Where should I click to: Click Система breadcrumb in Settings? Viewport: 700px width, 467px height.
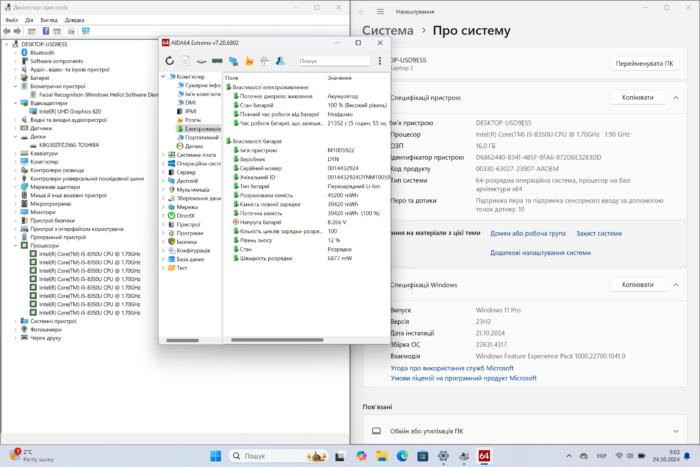tap(388, 30)
